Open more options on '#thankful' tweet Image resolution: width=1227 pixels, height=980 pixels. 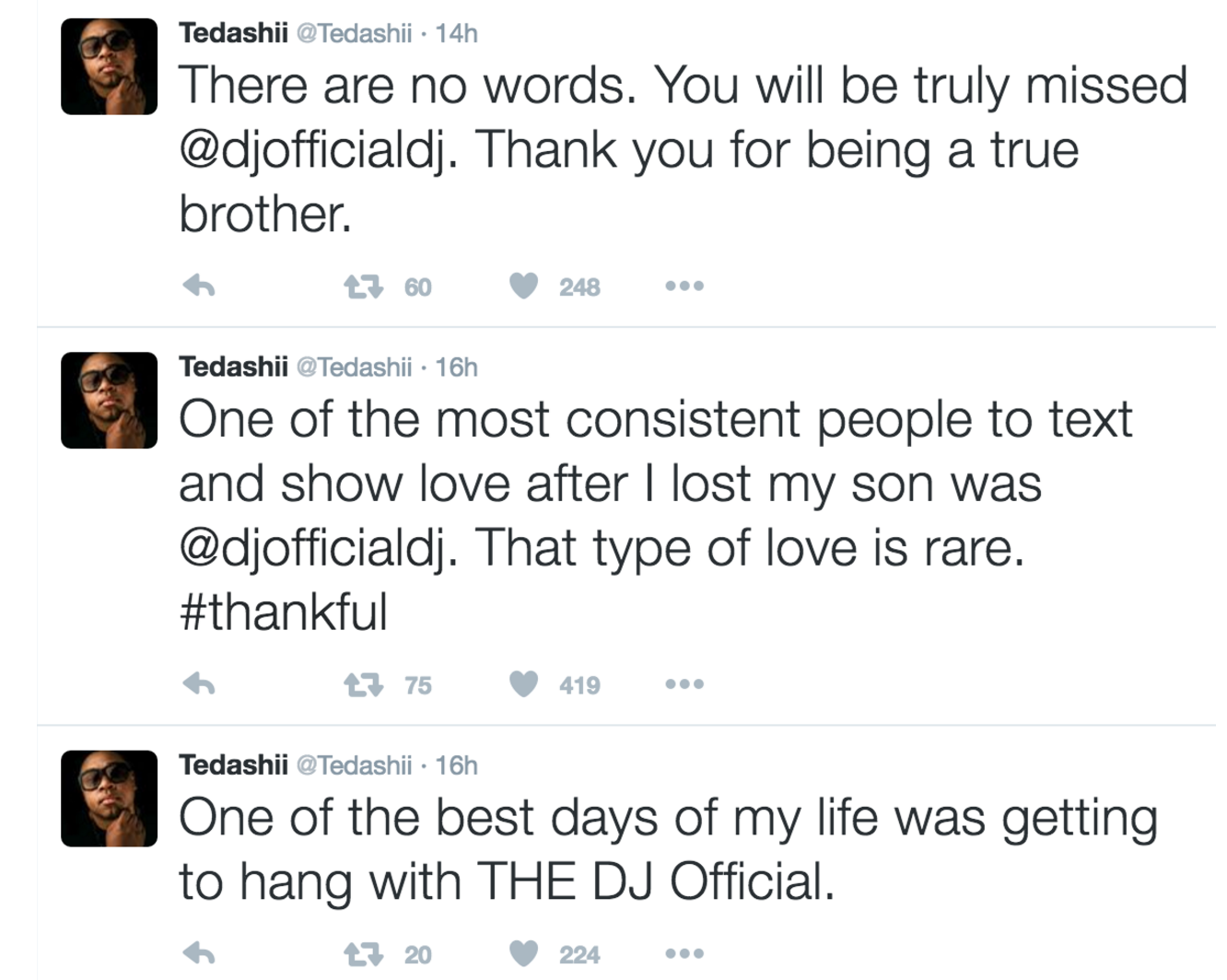[684, 684]
